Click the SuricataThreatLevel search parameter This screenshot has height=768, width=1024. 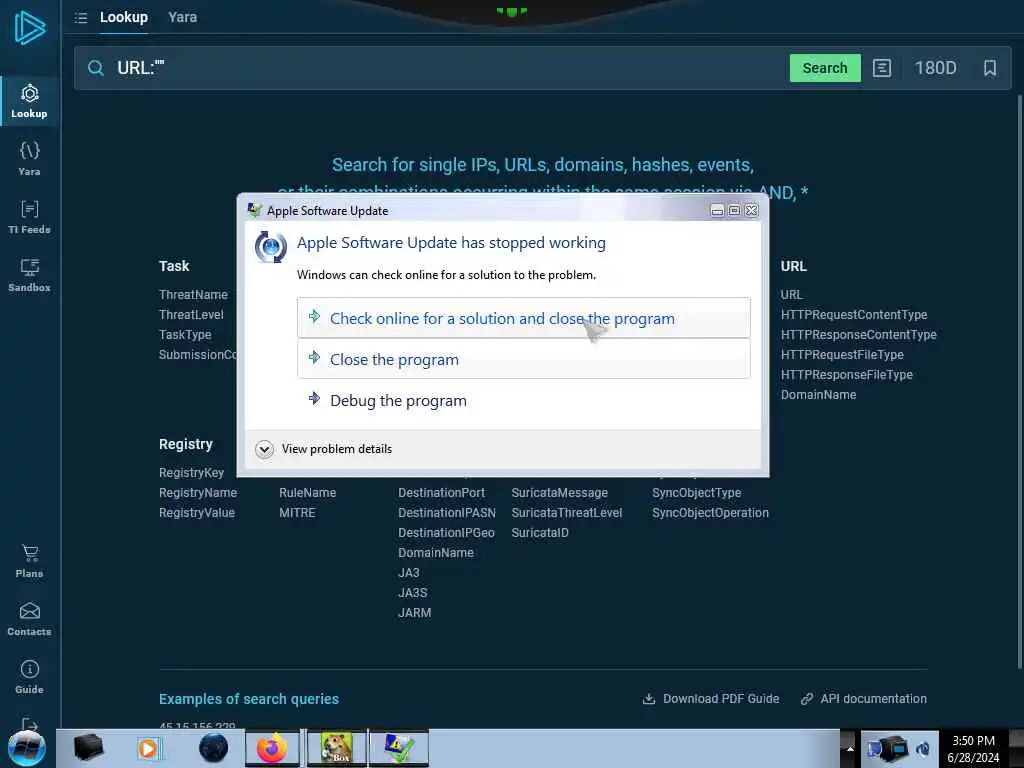point(567,513)
